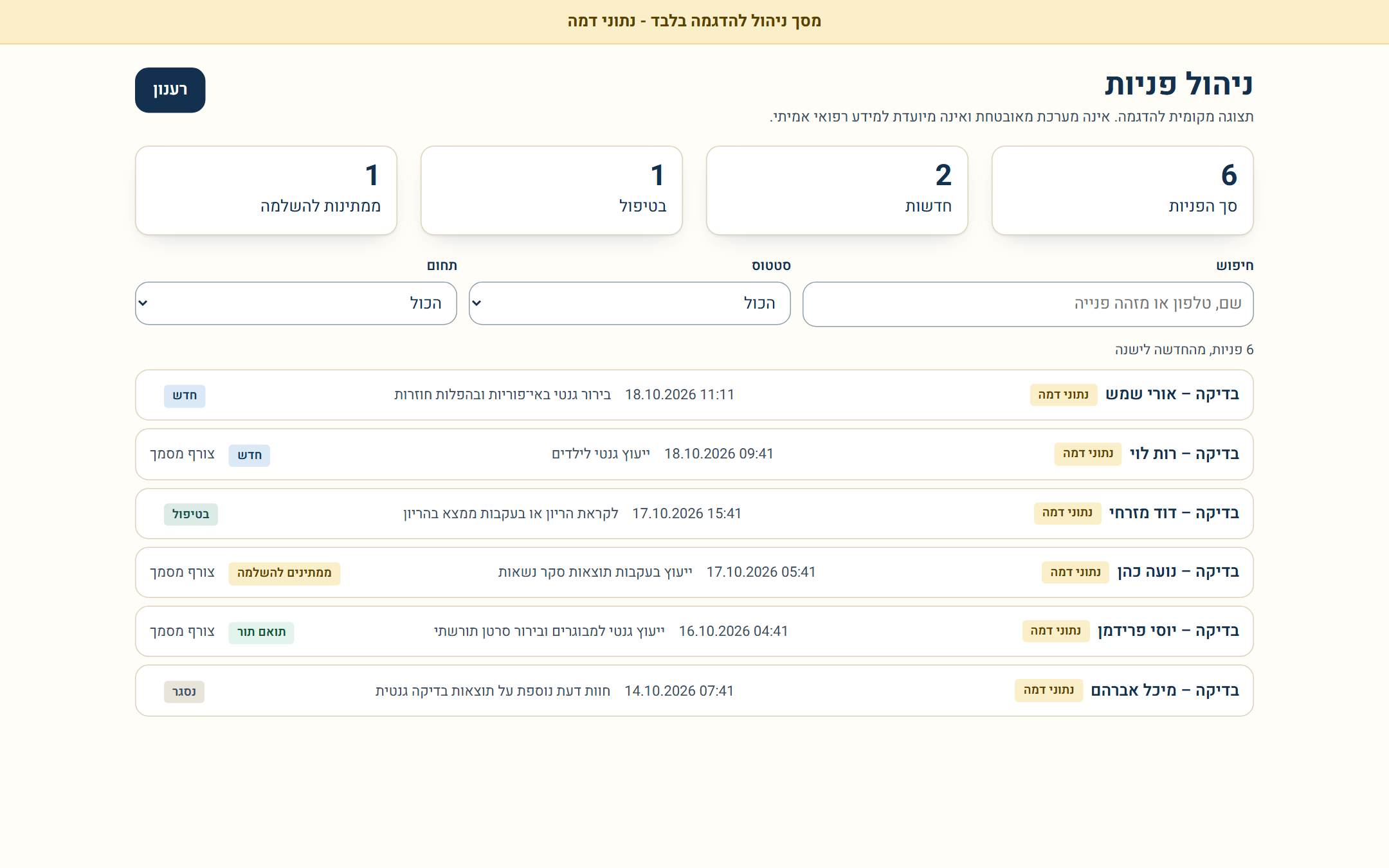Select the חדשות summary card
1389x868 pixels.
coord(837,190)
